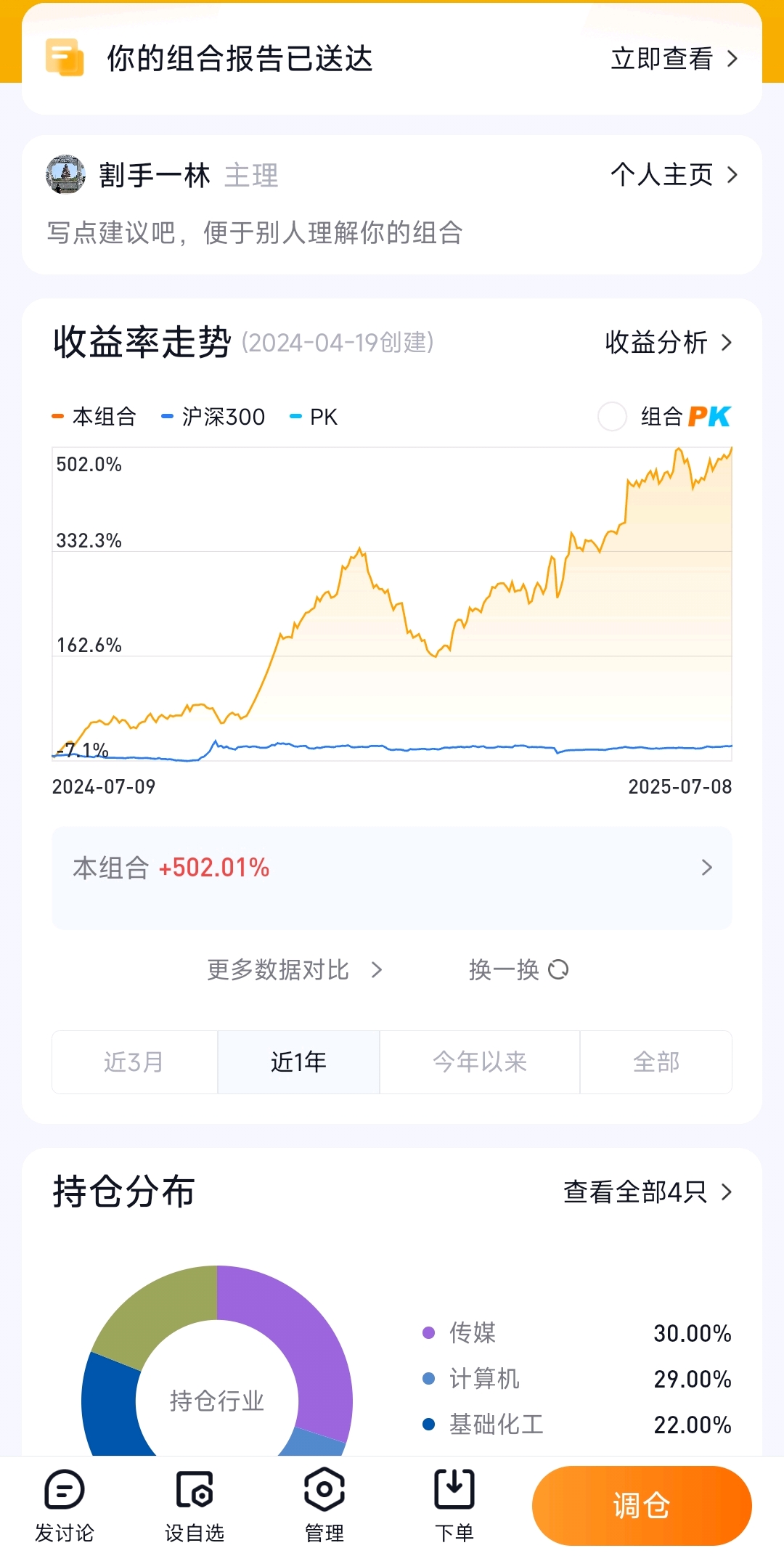Viewport: 784px width, 1556px height.
Task: Tap the 换一换 refresh icon
Action: tap(558, 969)
